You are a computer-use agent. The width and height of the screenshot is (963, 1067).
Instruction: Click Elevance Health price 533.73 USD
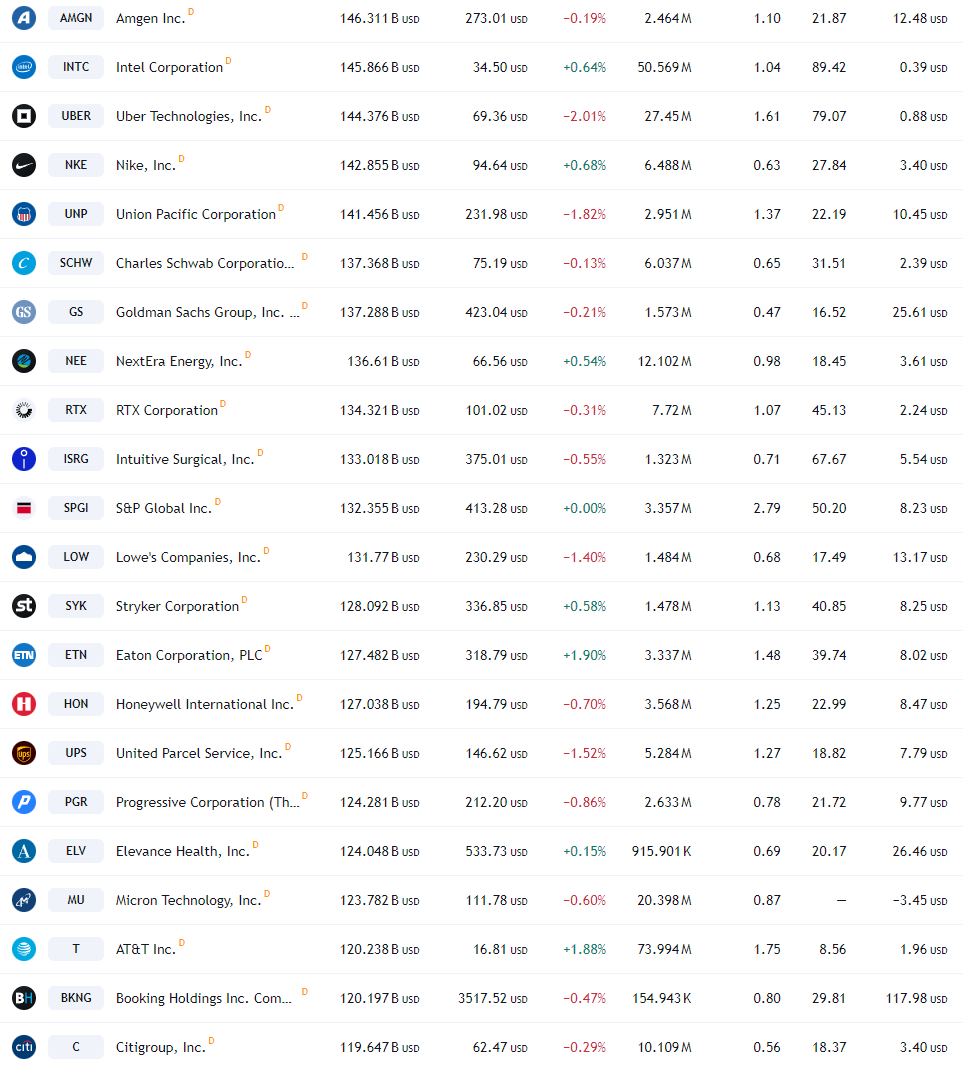click(496, 851)
